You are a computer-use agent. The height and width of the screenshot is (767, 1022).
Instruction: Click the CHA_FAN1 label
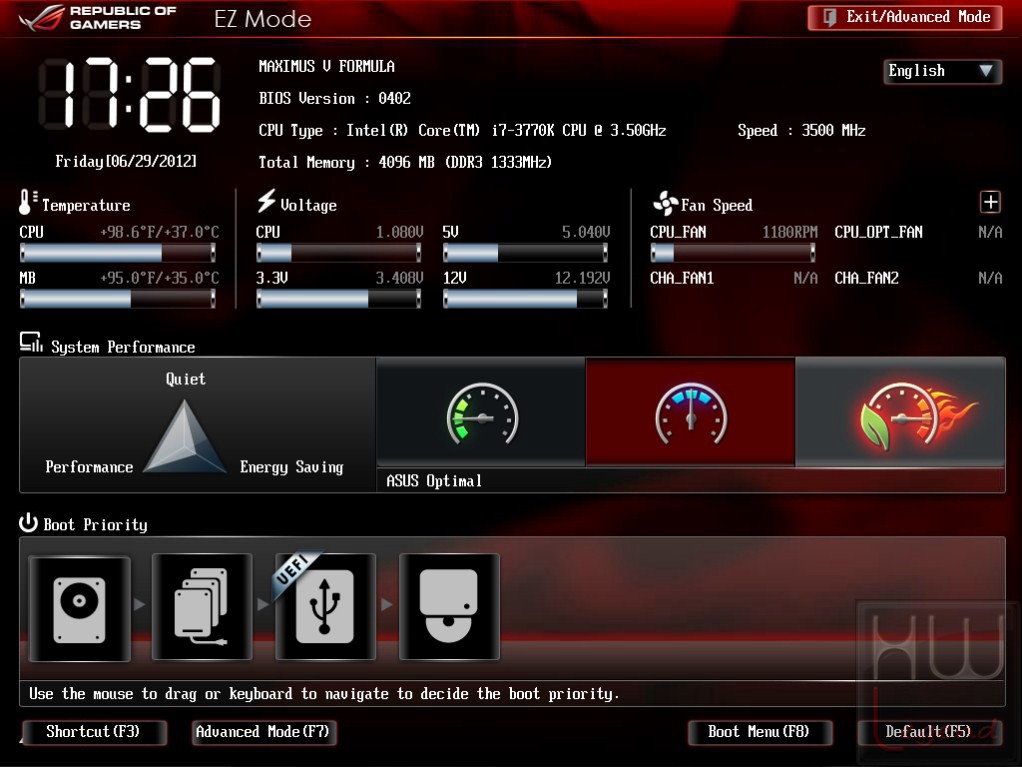tap(682, 278)
